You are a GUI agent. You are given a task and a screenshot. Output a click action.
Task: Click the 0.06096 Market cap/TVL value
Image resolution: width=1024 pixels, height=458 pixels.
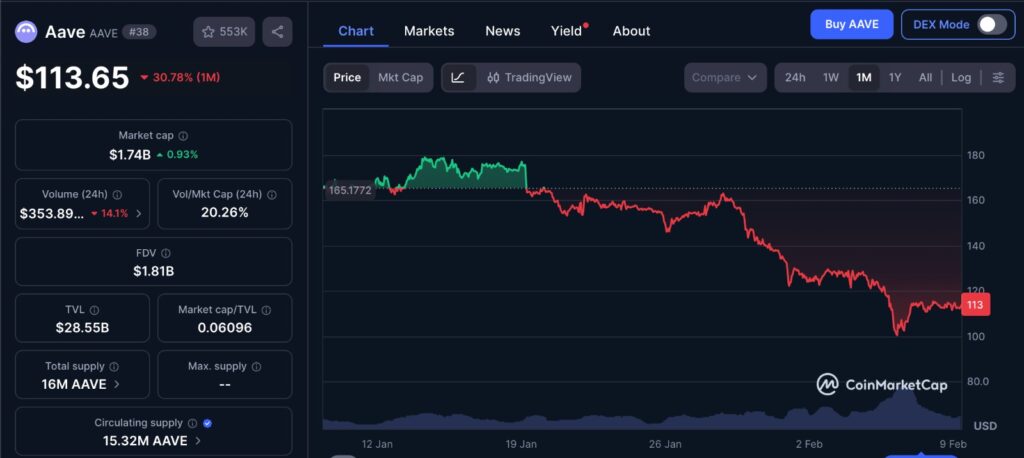point(225,327)
